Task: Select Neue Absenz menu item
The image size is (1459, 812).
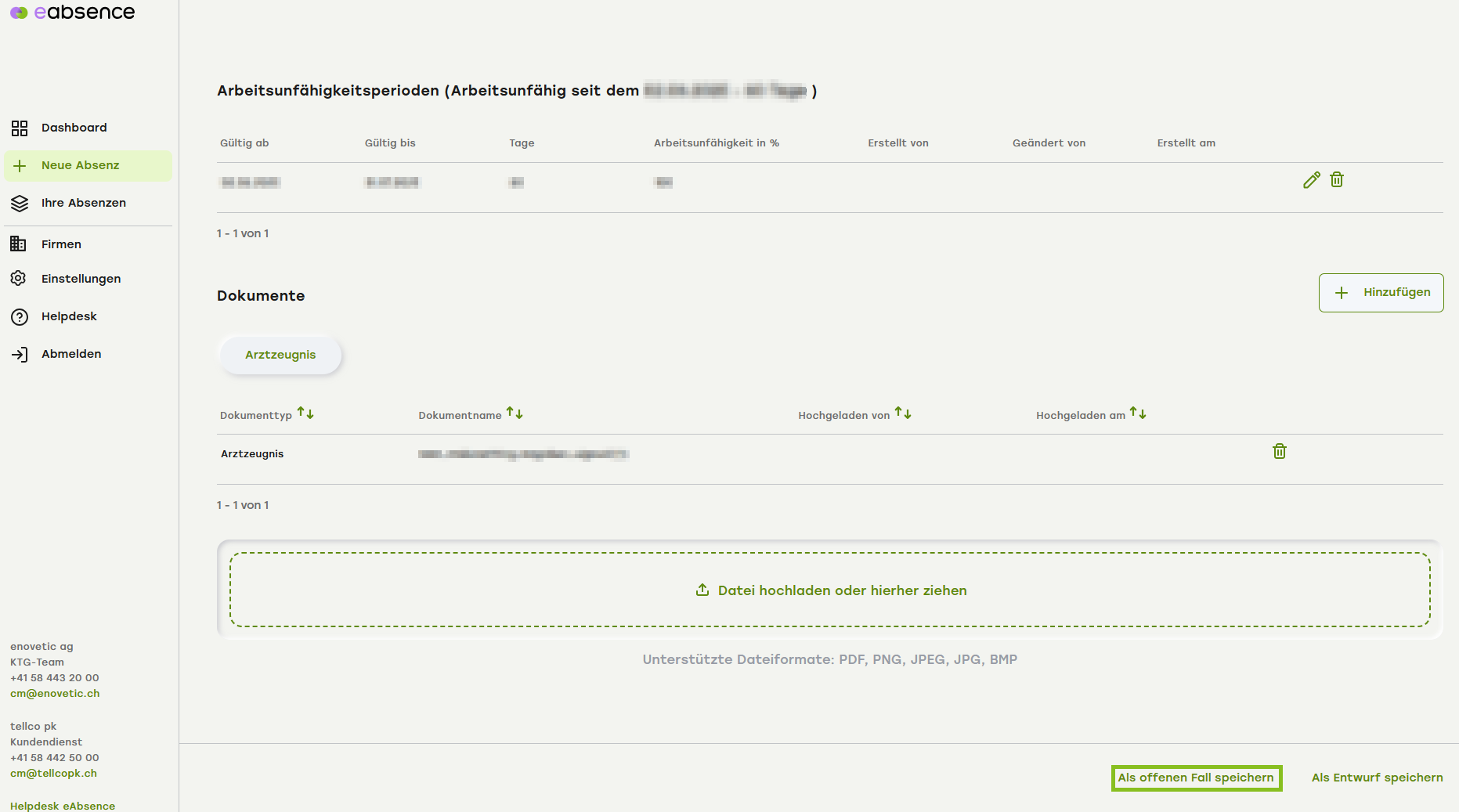Action: (80, 165)
